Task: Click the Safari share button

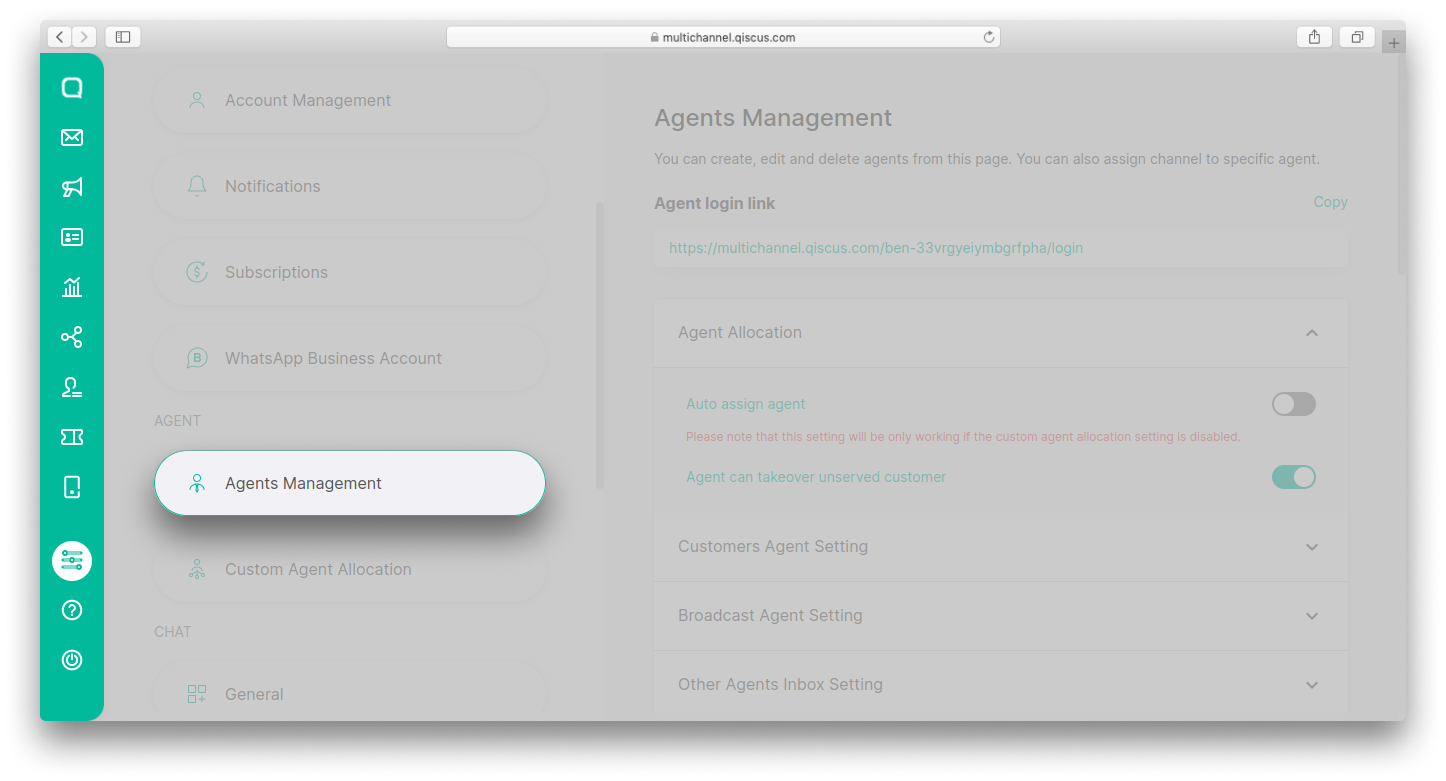Action: (1314, 37)
